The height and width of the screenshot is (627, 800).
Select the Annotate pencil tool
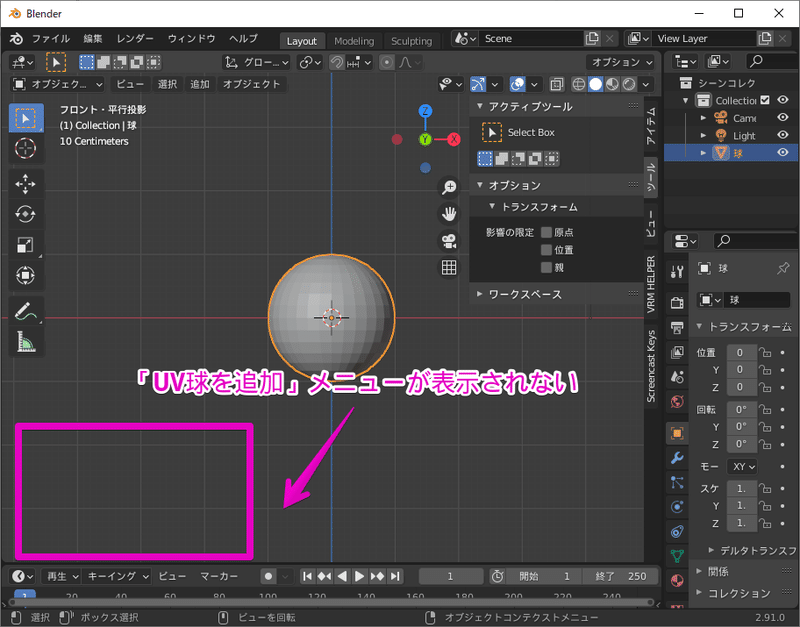[26, 311]
